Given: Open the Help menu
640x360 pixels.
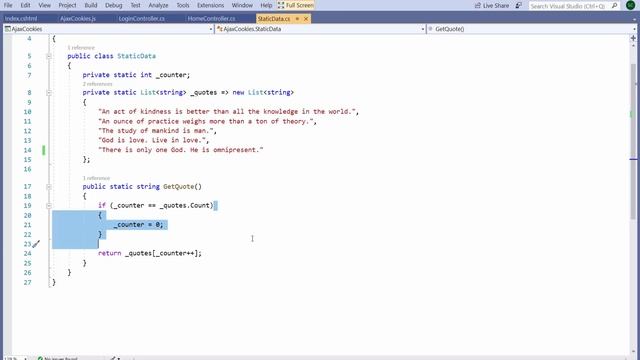Looking at the screenshot, I should pos(266,5).
